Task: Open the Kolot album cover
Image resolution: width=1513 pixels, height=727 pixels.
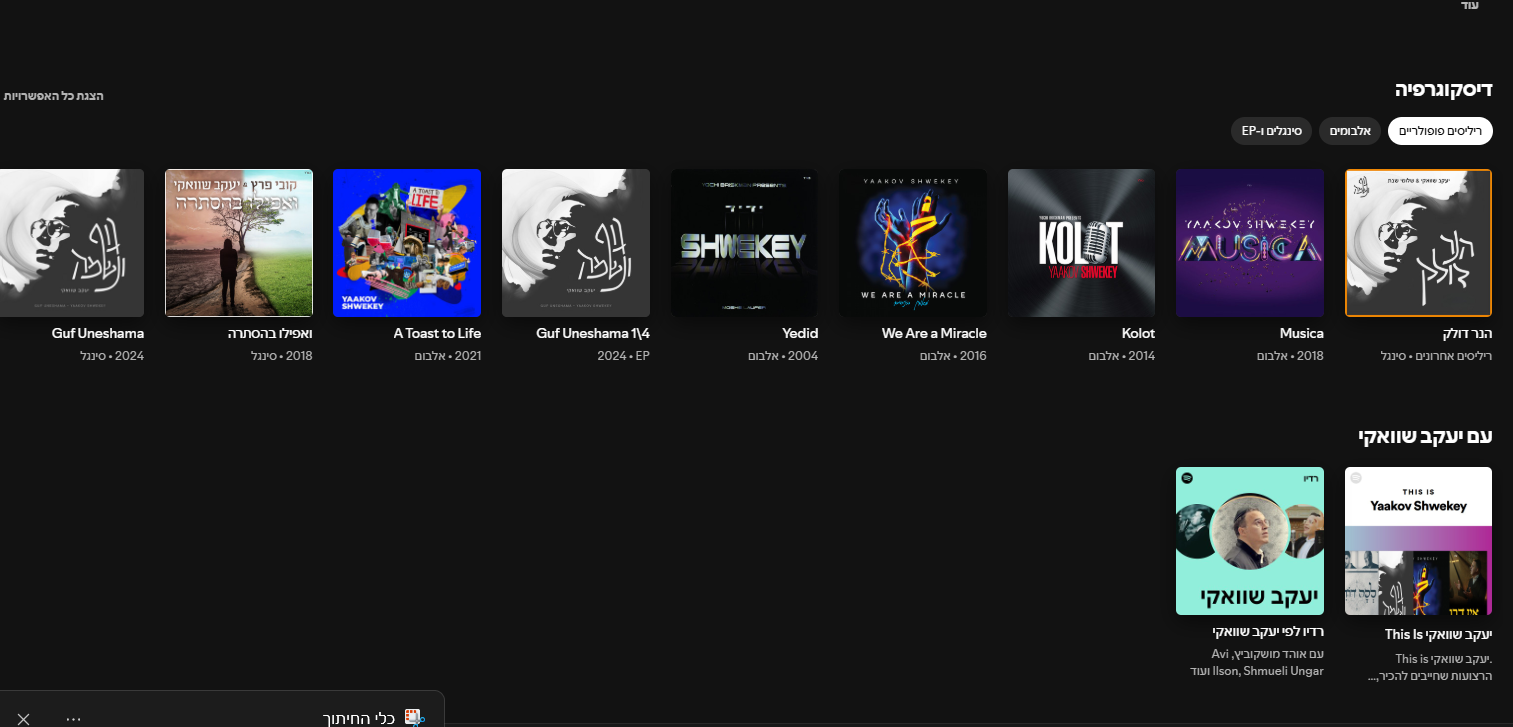Action: pyautogui.click(x=1082, y=243)
